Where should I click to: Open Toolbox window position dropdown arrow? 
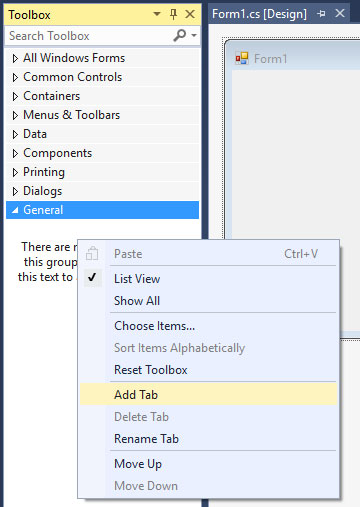point(157,14)
